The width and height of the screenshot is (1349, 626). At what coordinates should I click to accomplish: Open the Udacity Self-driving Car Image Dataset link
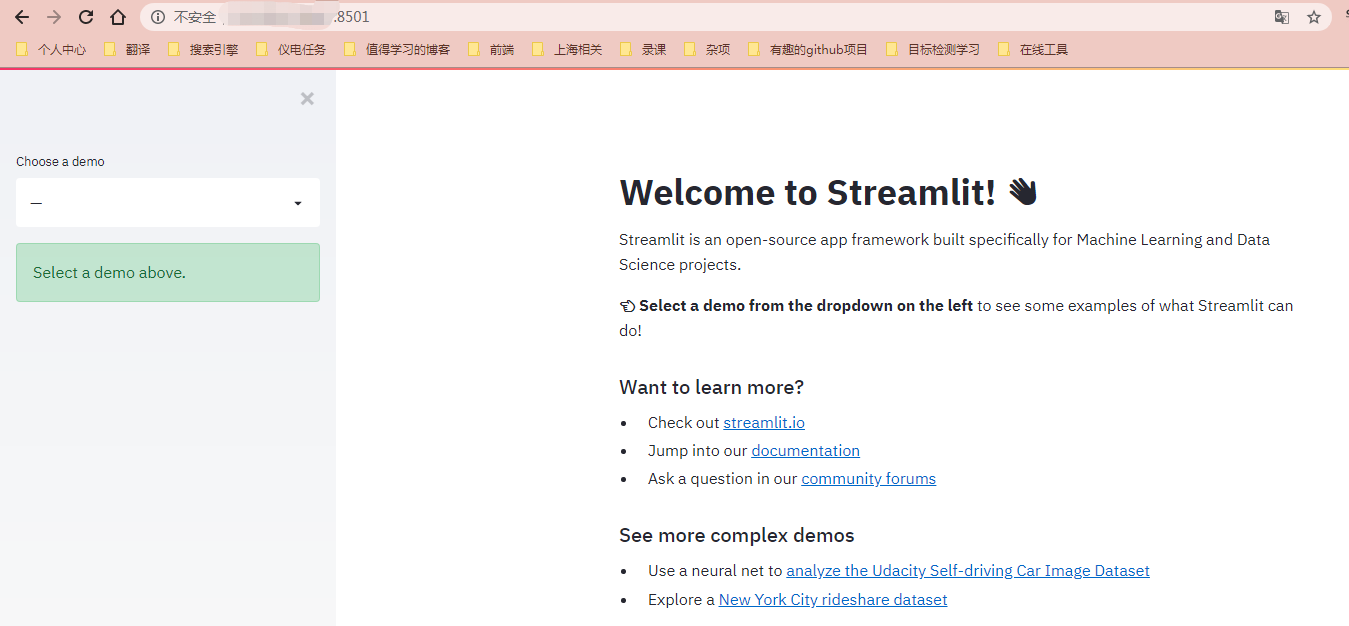(967, 570)
